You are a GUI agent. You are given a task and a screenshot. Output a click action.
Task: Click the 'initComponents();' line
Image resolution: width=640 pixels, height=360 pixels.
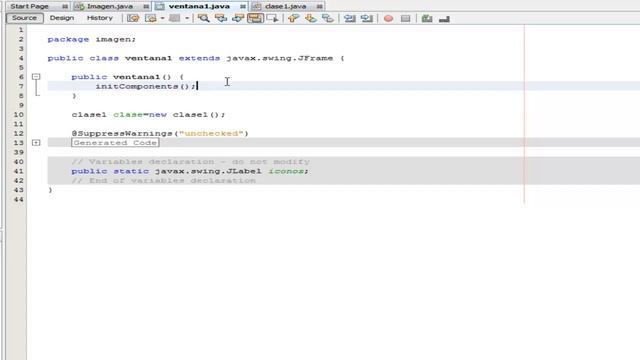click(145, 86)
